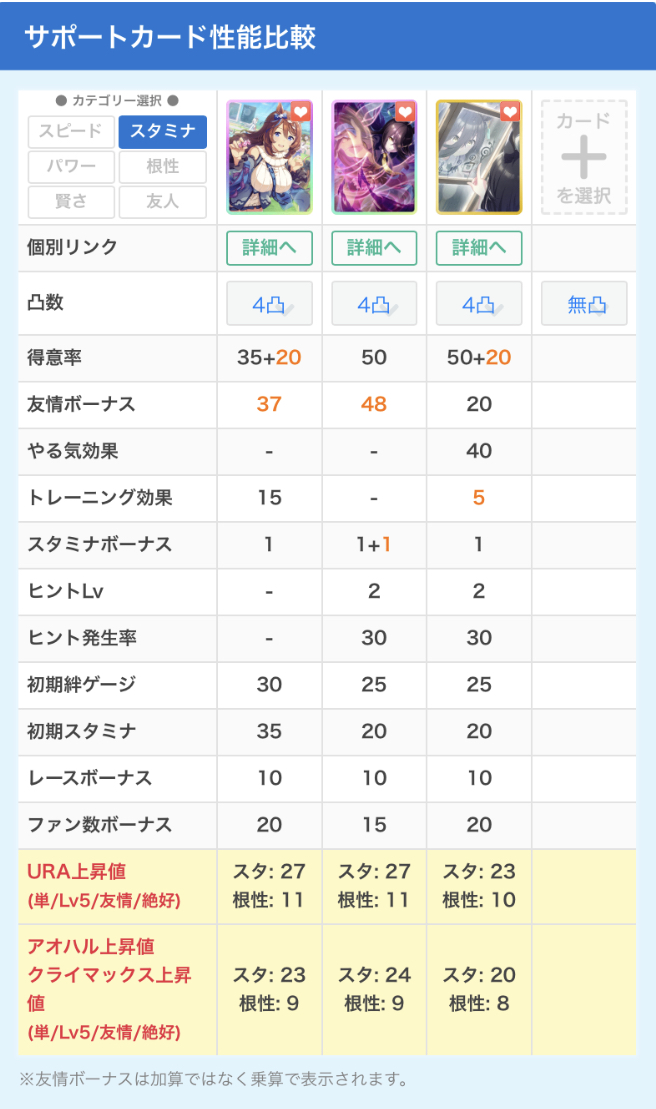Image resolution: width=656 pixels, height=1109 pixels.
Task: Click the heart icon on the second card
Action: pyautogui.click(x=404, y=112)
